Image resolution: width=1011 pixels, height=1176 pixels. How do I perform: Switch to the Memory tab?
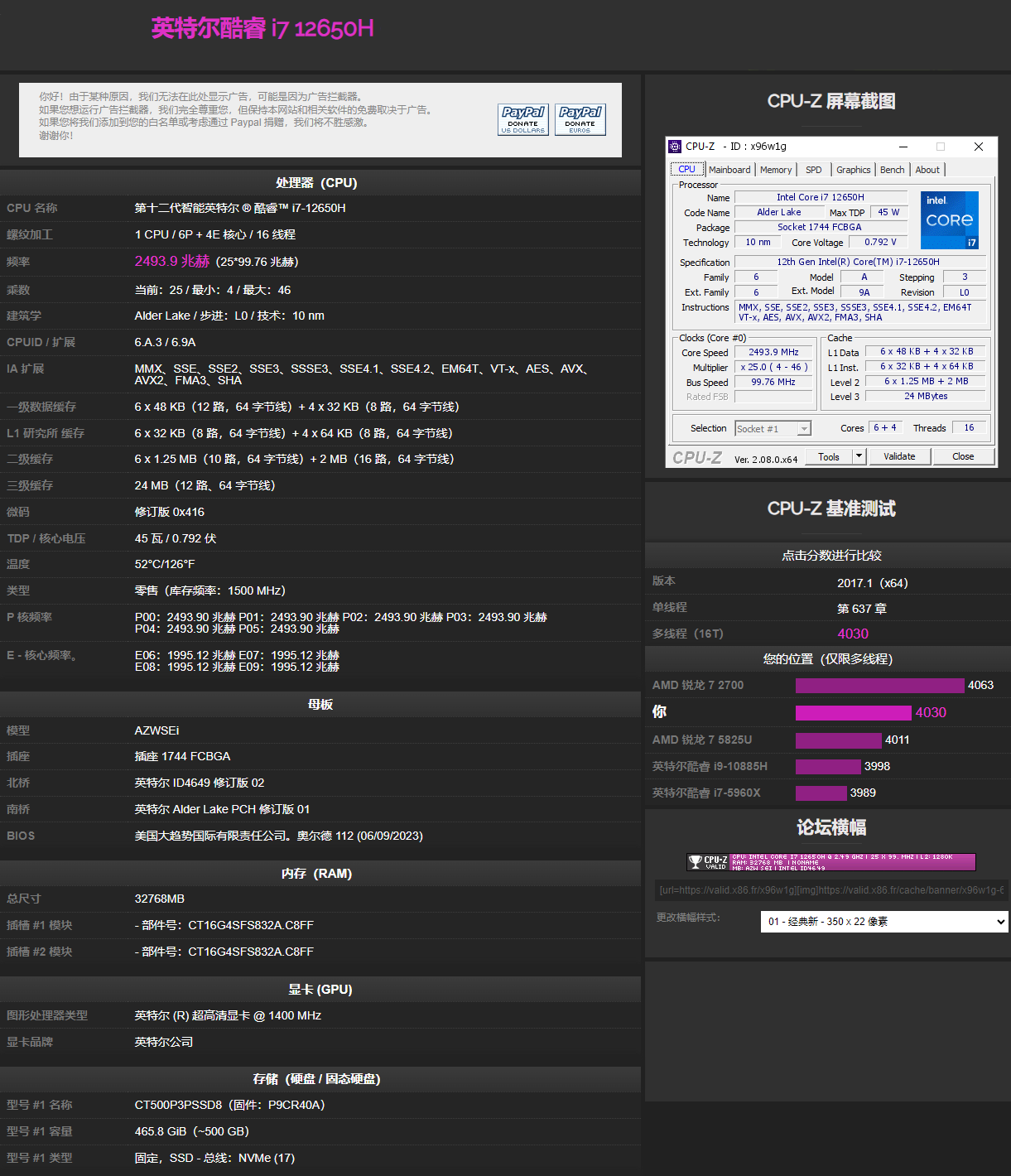[775, 169]
